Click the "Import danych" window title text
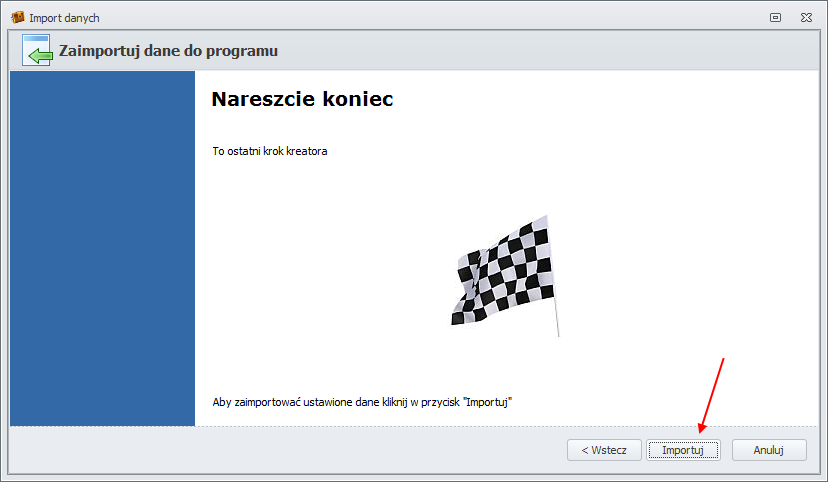Viewport: 828px width, 482px height. pyautogui.click(x=64, y=18)
